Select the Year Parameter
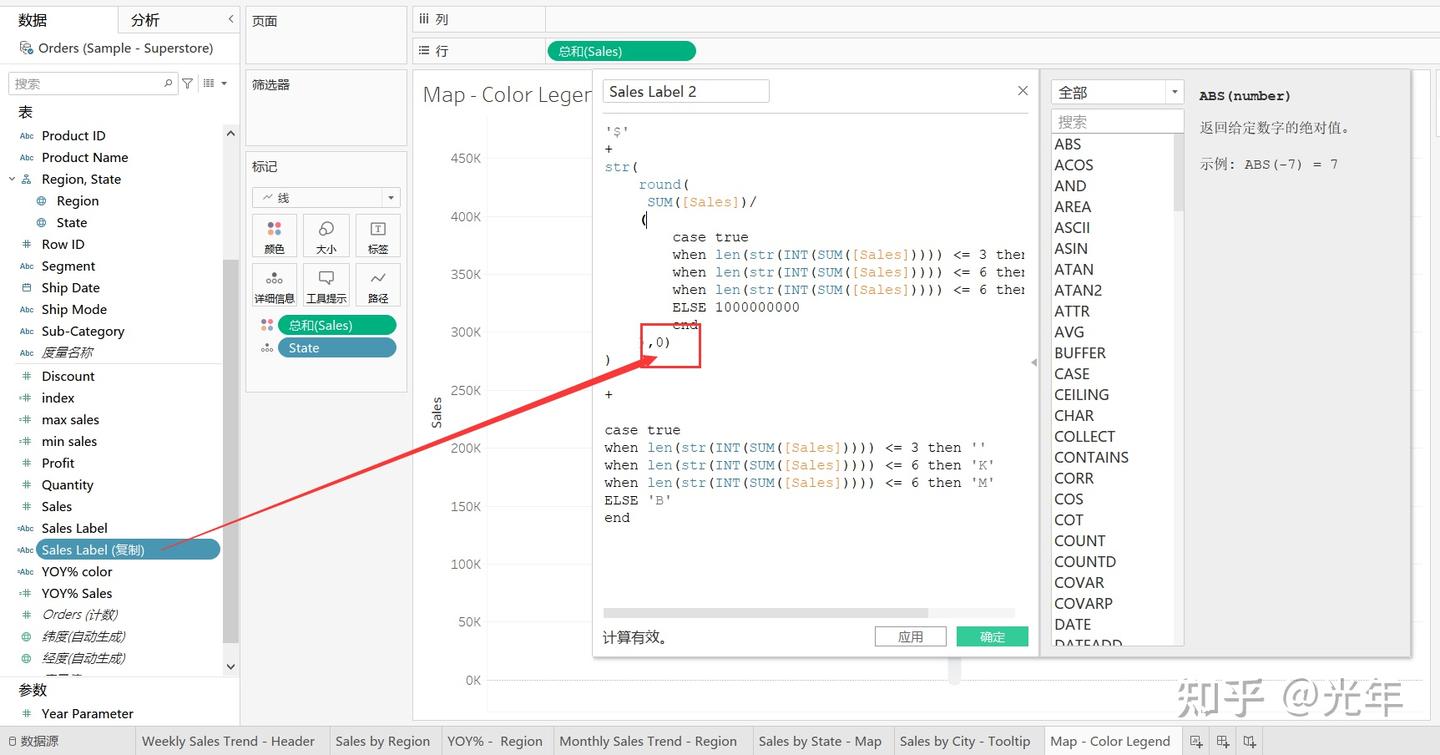 coord(87,714)
